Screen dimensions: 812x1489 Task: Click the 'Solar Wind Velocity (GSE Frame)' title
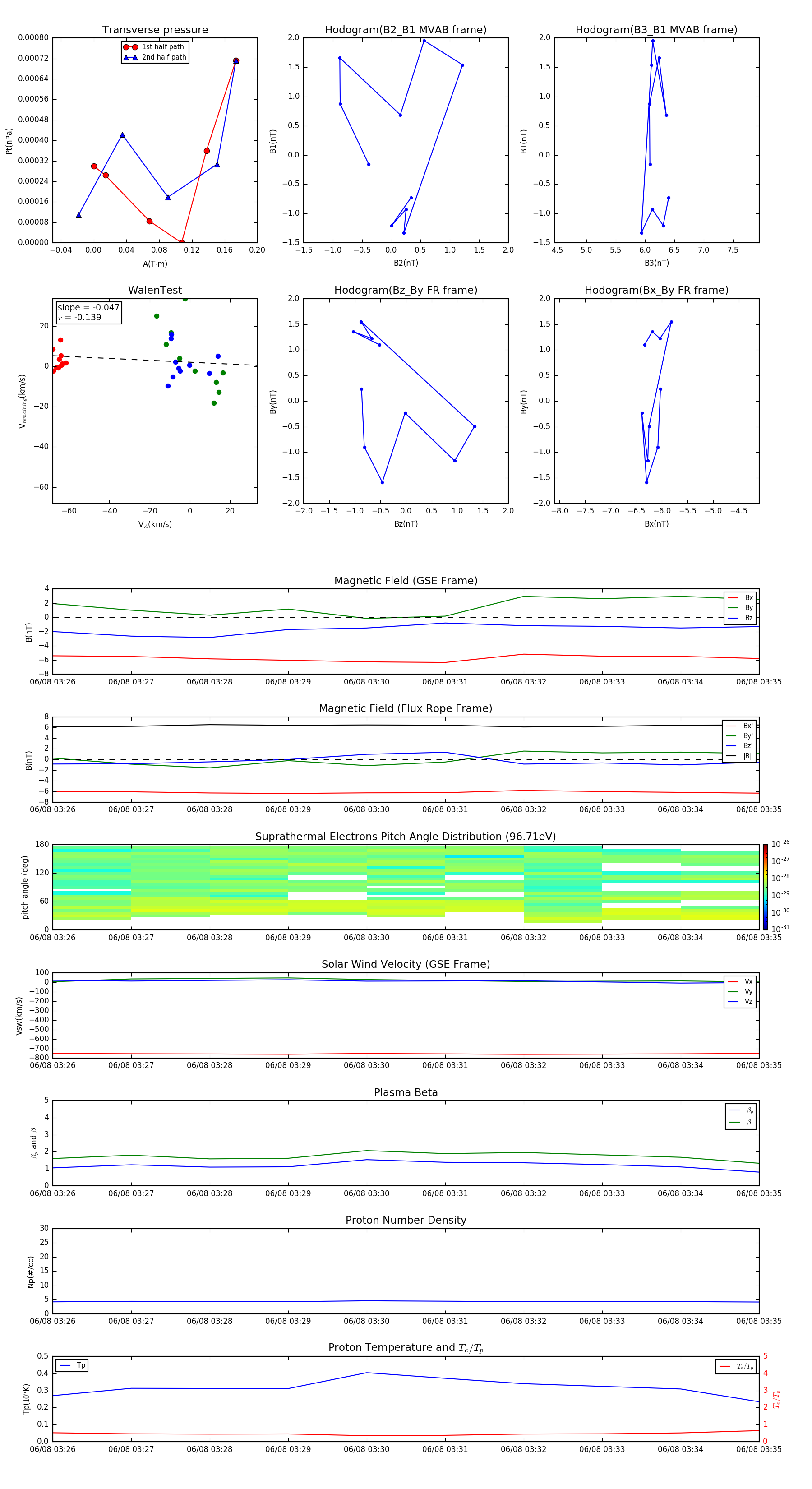pyautogui.click(x=406, y=965)
